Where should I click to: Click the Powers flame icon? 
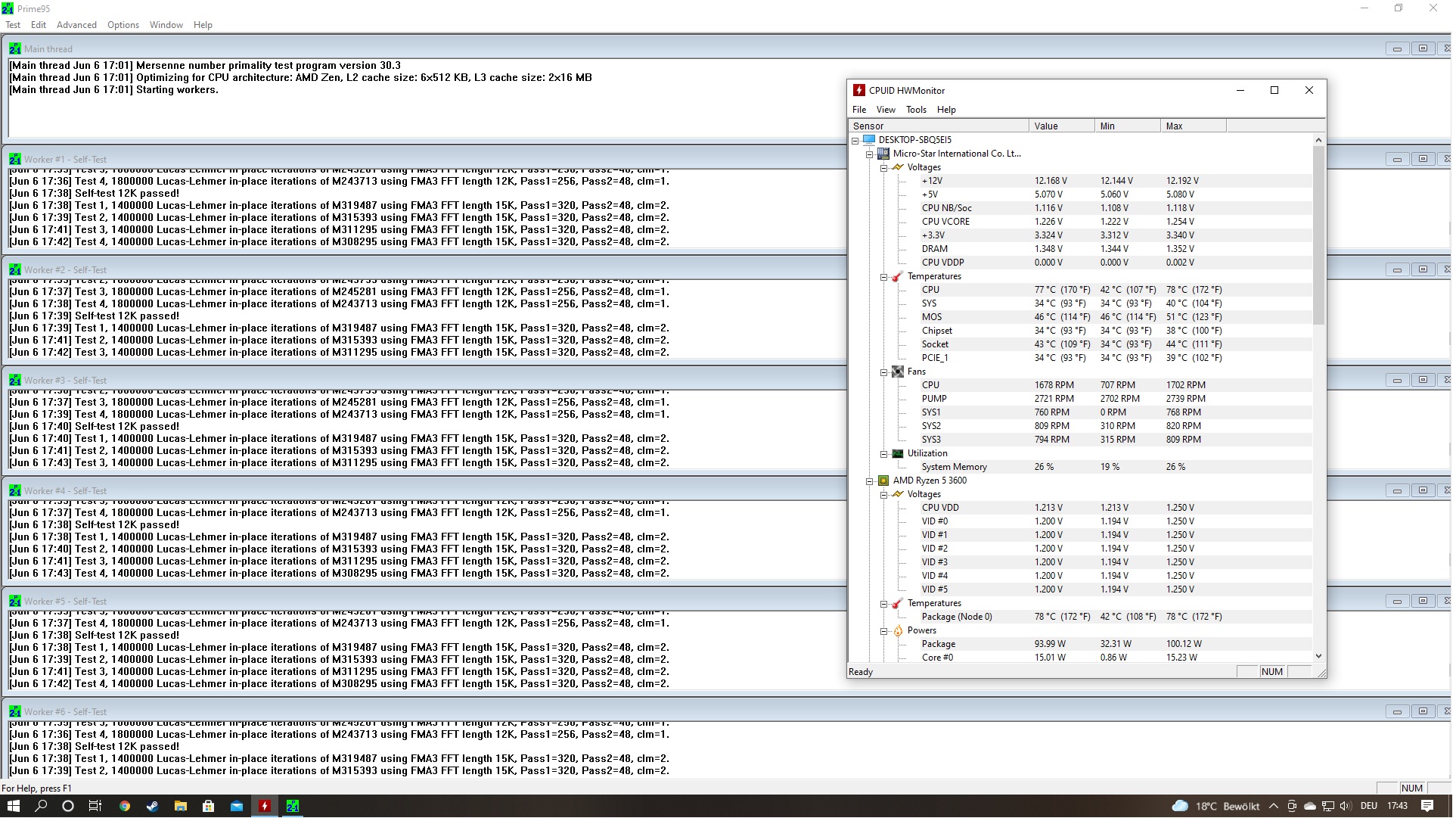click(897, 631)
